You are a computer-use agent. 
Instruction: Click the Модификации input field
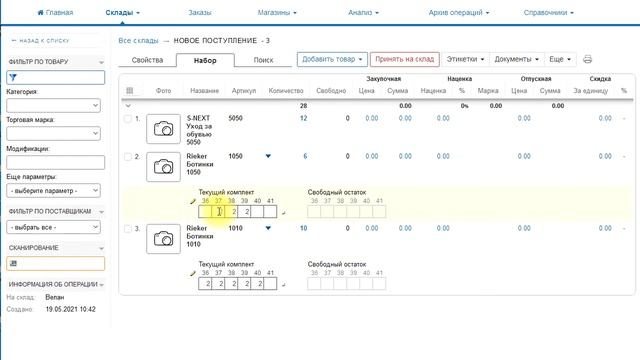(56, 162)
